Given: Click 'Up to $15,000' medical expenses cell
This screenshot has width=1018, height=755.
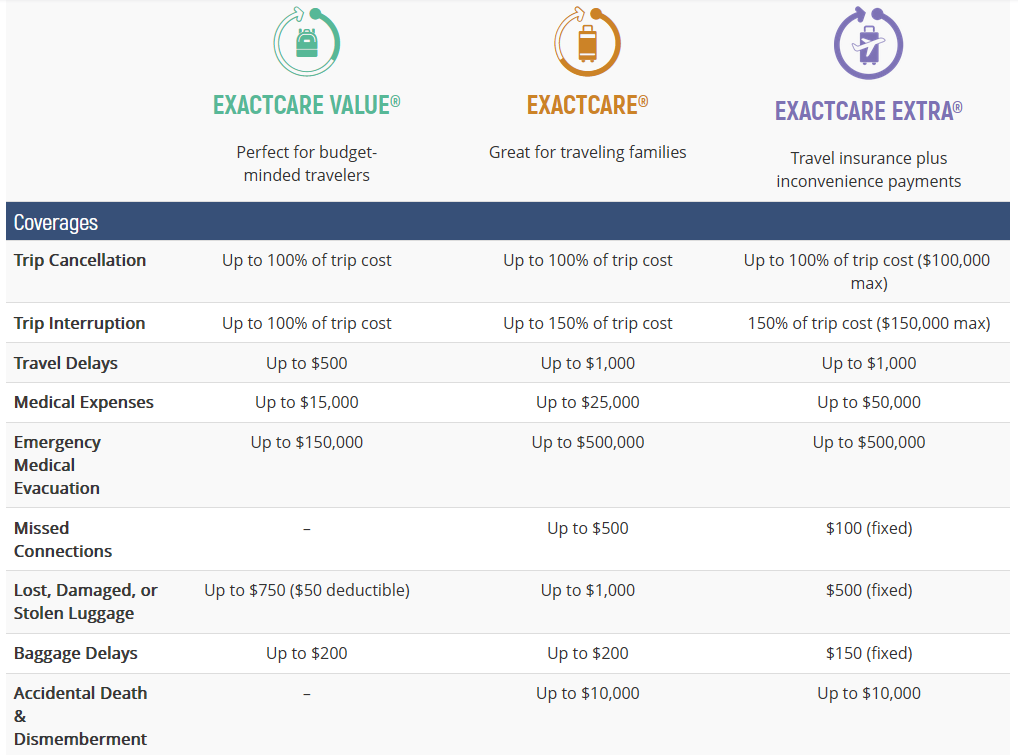Looking at the screenshot, I should pos(306,402).
